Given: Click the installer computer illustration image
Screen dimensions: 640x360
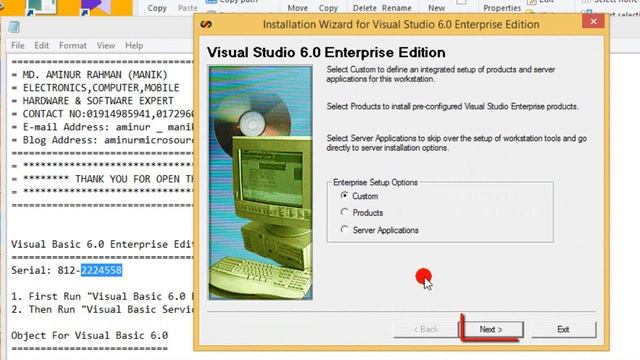Looking at the screenshot, I should pos(260,183).
